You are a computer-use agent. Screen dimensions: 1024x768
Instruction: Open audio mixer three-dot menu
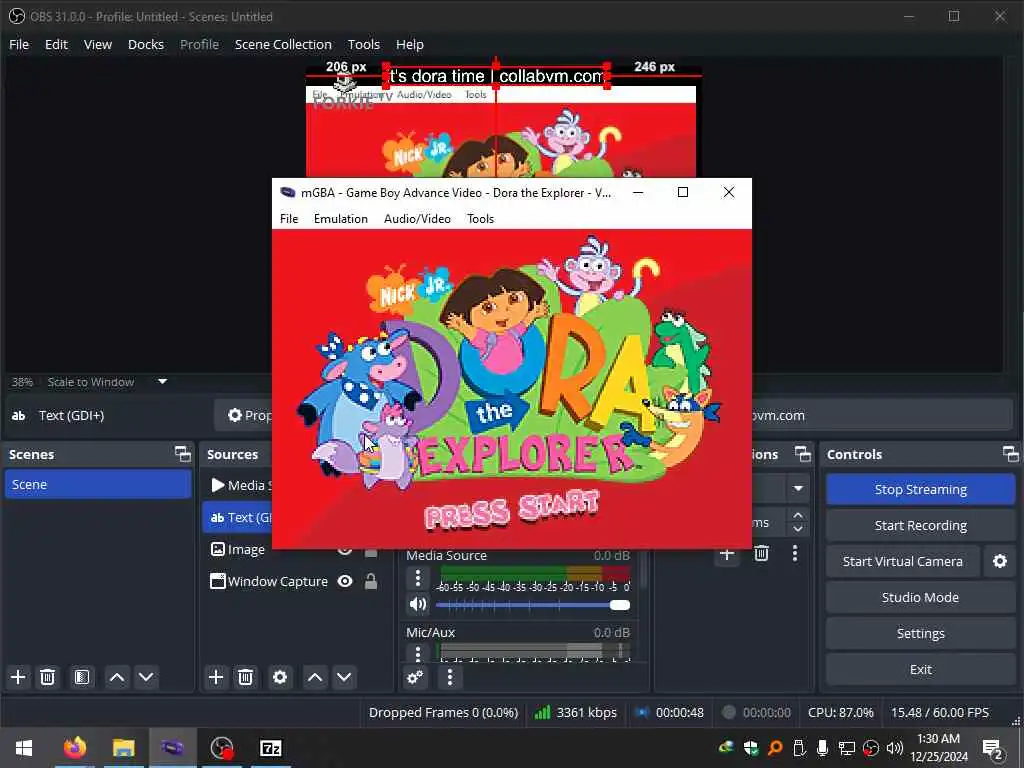(449, 677)
